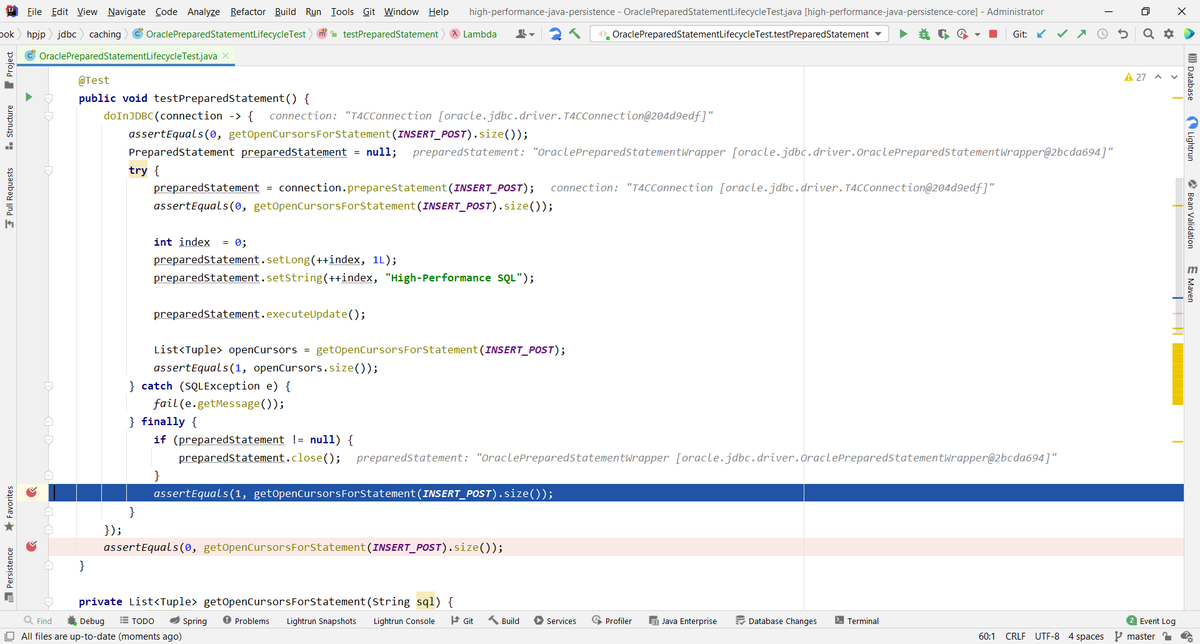1200x644 pixels.
Task: Open the Database tool window
Action: (1191, 75)
